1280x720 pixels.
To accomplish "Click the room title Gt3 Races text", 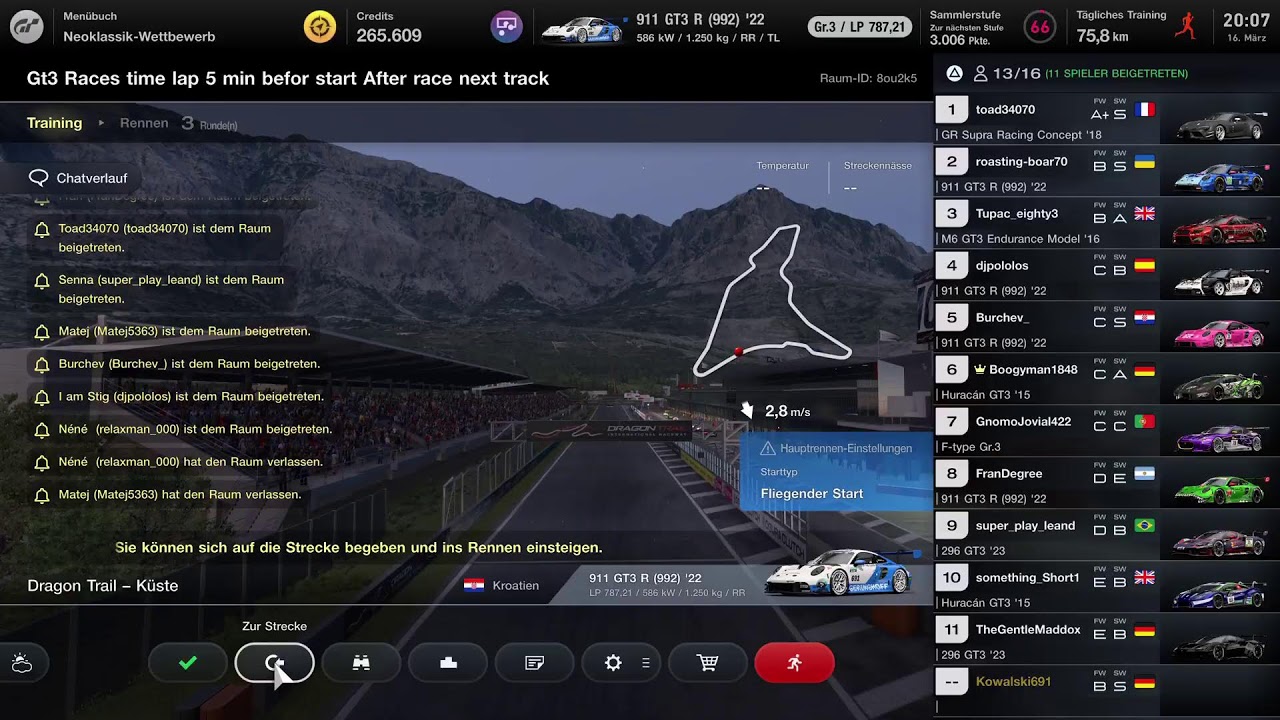I will [x=288, y=78].
